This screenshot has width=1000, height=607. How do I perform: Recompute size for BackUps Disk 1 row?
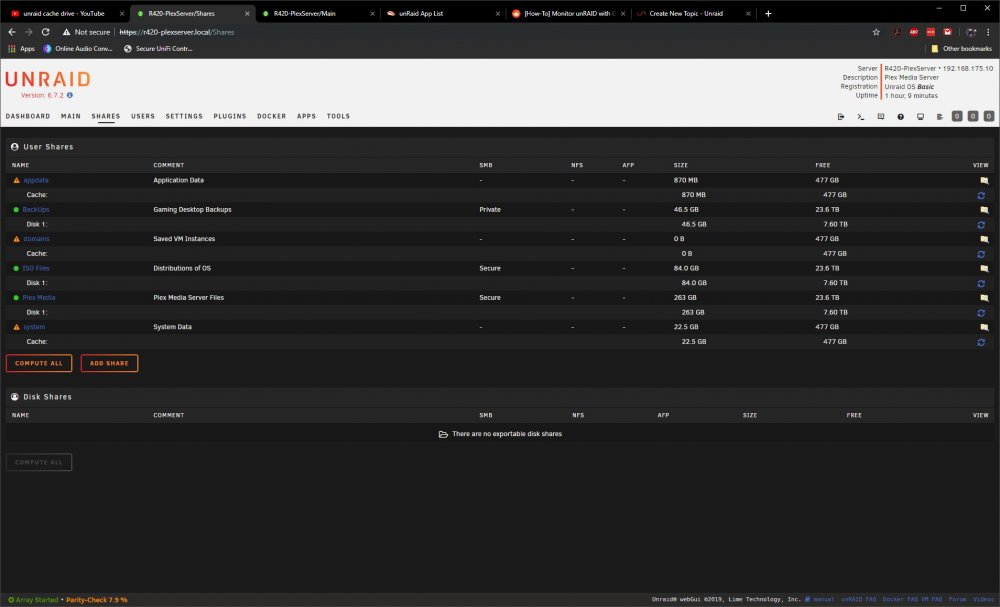pos(981,224)
